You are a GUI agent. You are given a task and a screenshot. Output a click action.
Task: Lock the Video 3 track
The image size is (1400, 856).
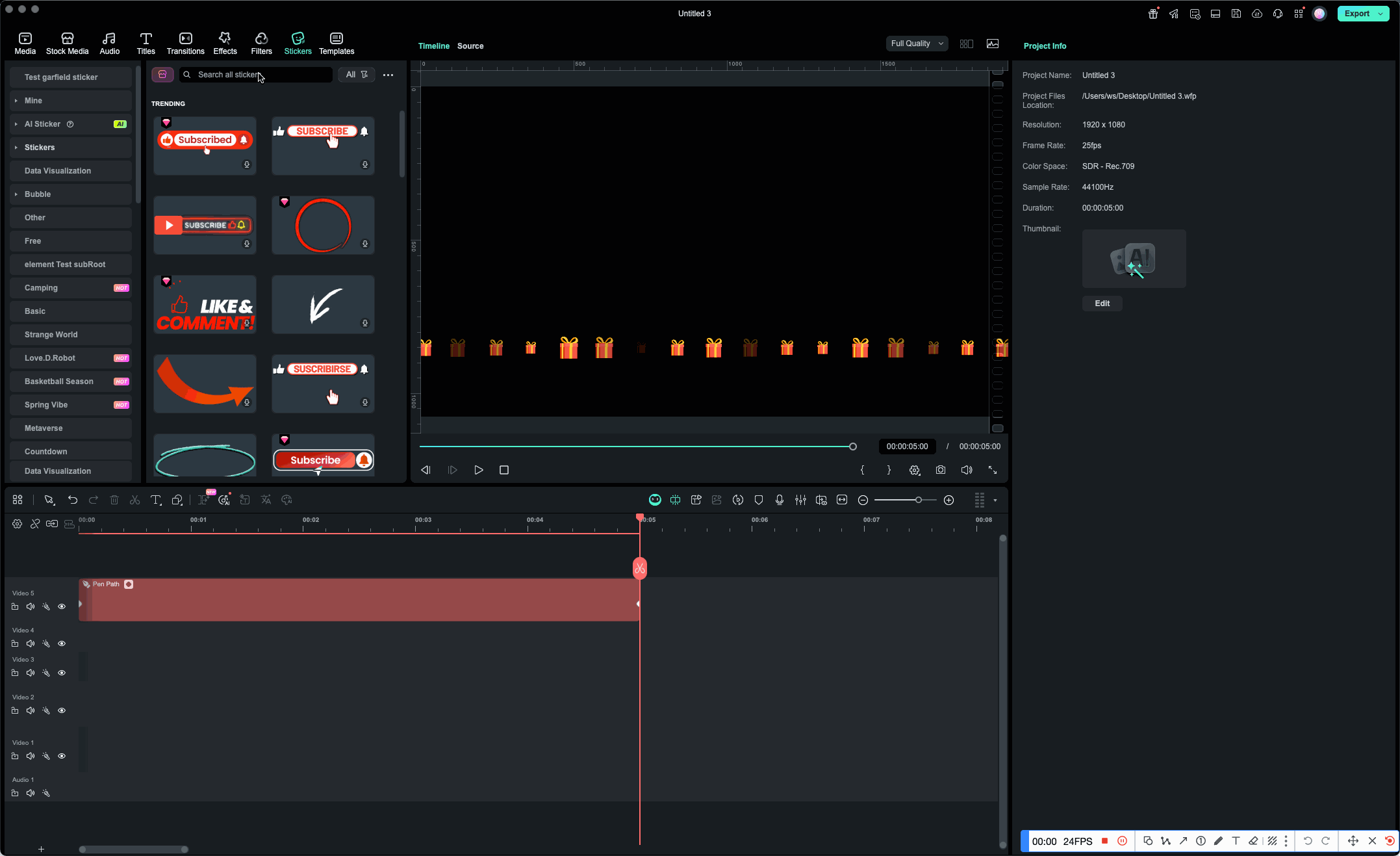(x=15, y=673)
